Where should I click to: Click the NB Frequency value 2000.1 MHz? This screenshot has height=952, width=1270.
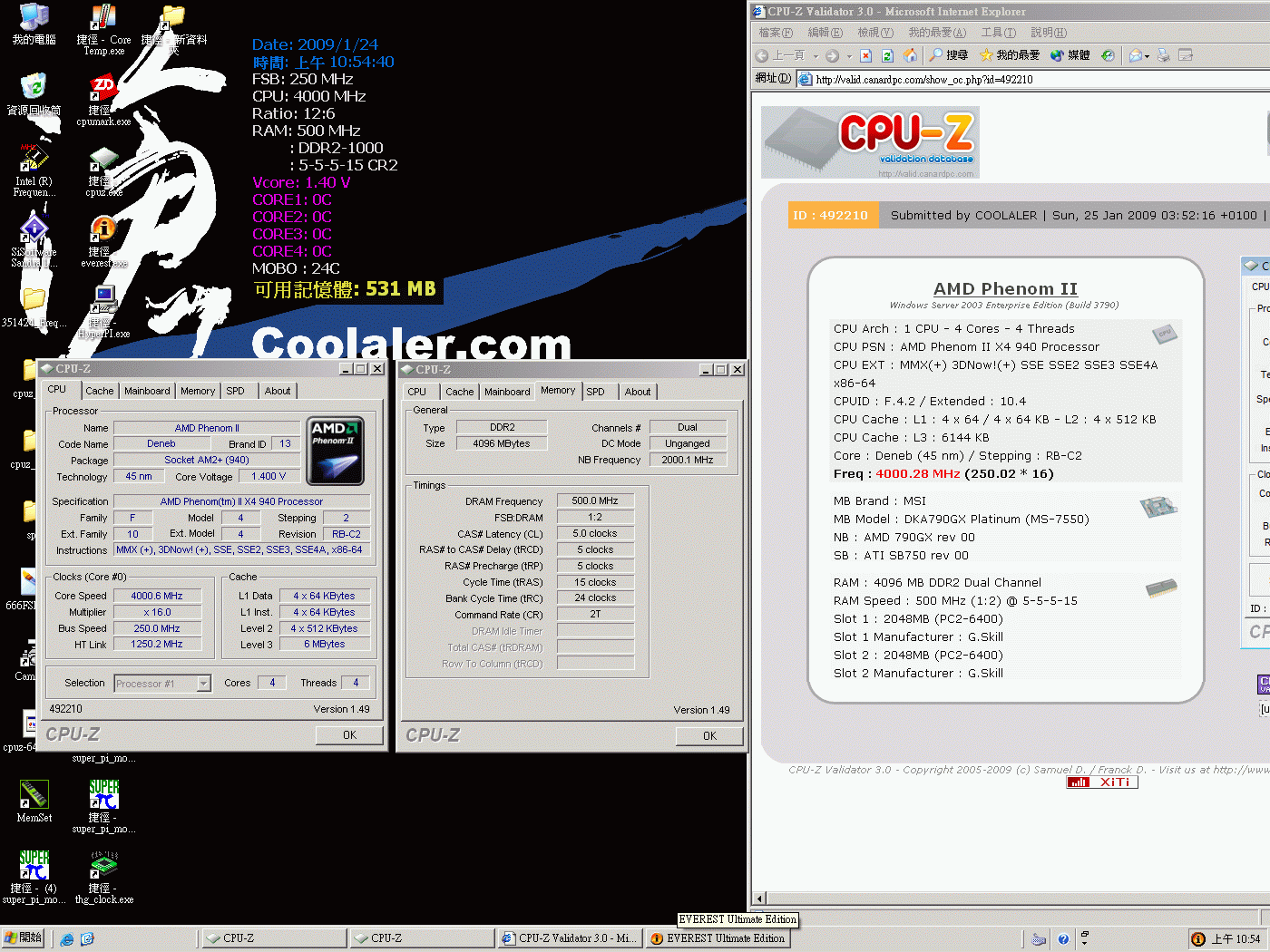(688, 460)
